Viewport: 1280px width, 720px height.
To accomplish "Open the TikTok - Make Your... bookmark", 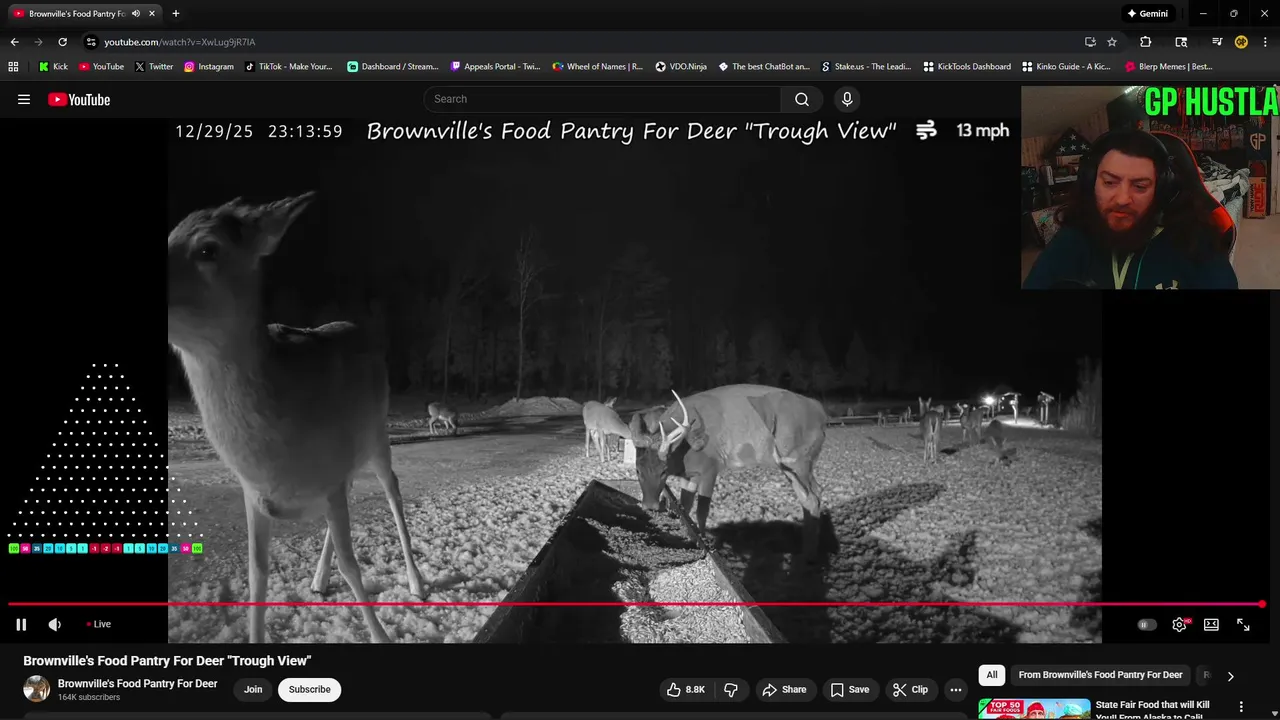I will point(288,67).
